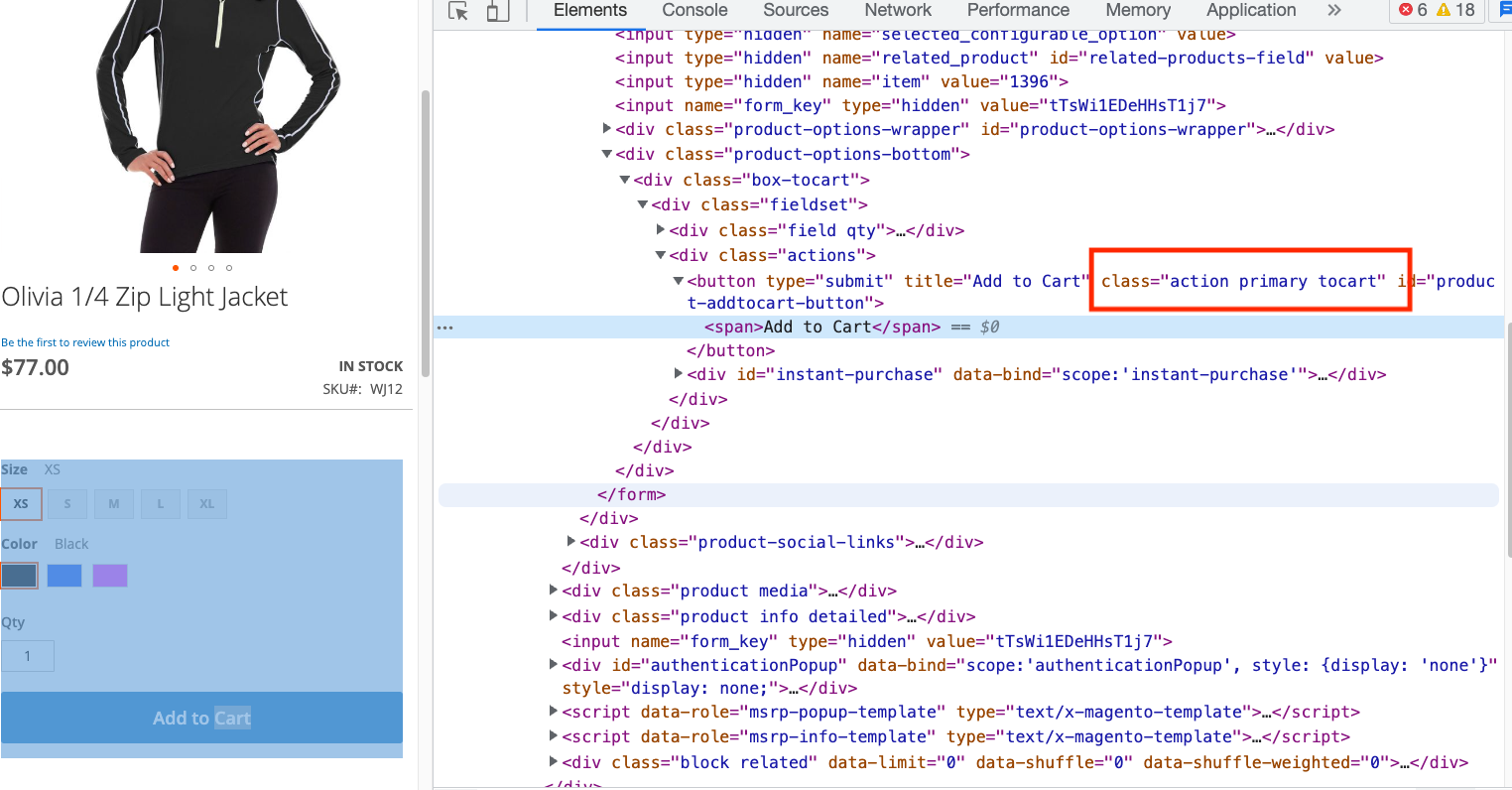The width and height of the screenshot is (1512, 790).
Task: Select the fourth gallery dot indicator
Action: (229, 268)
